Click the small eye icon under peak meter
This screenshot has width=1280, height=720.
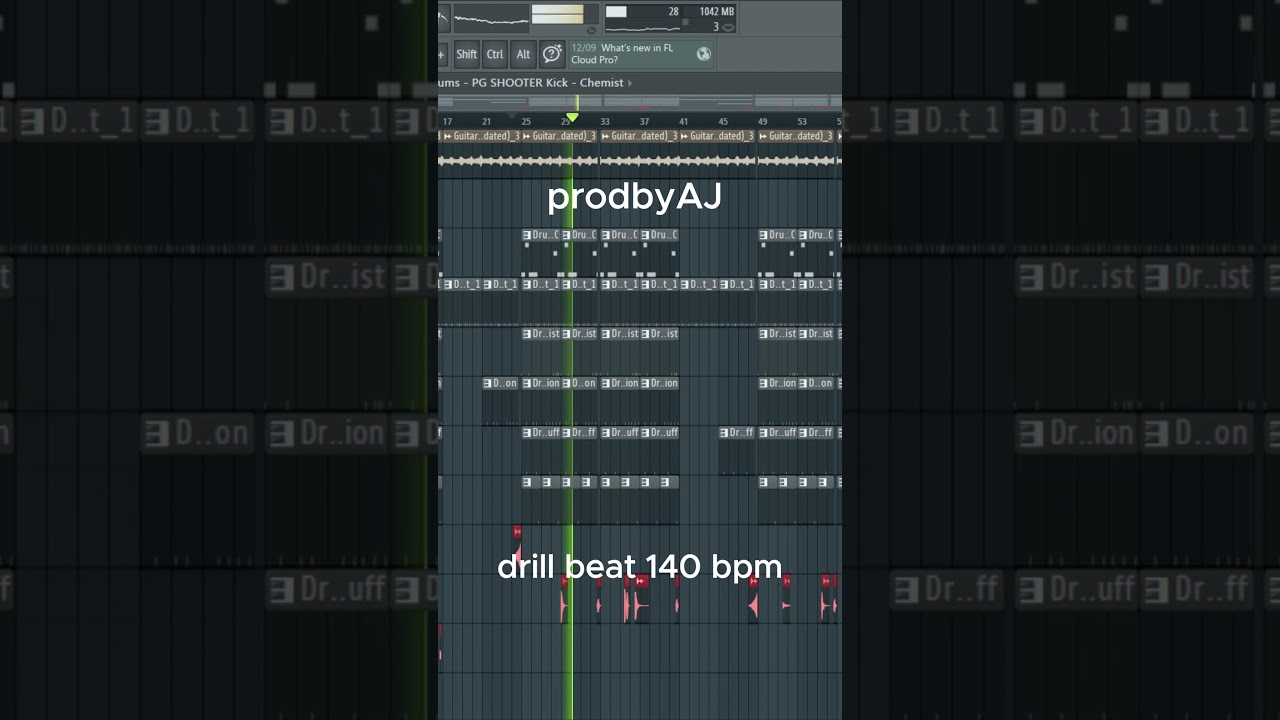tap(591, 30)
